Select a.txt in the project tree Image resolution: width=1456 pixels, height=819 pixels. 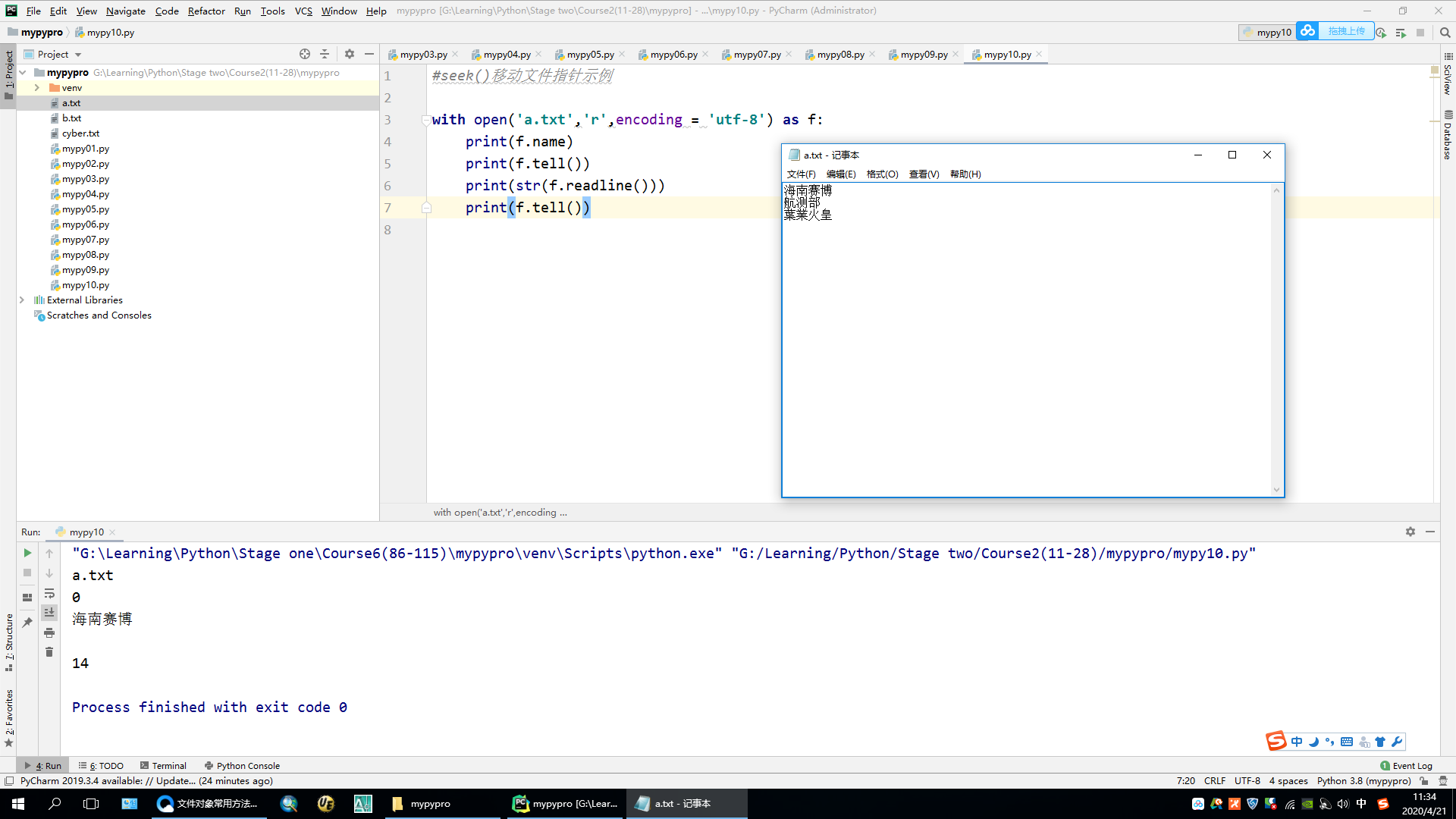(x=71, y=103)
